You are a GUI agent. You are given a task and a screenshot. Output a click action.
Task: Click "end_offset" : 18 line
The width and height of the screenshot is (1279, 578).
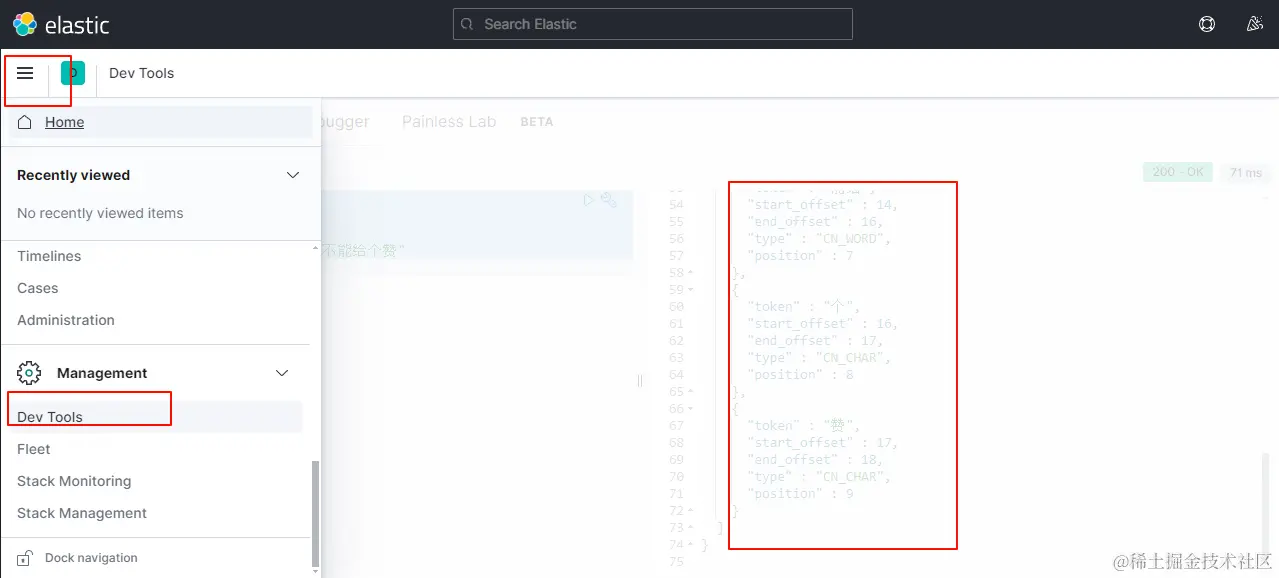pyautogui.click(x=815, y=460)
